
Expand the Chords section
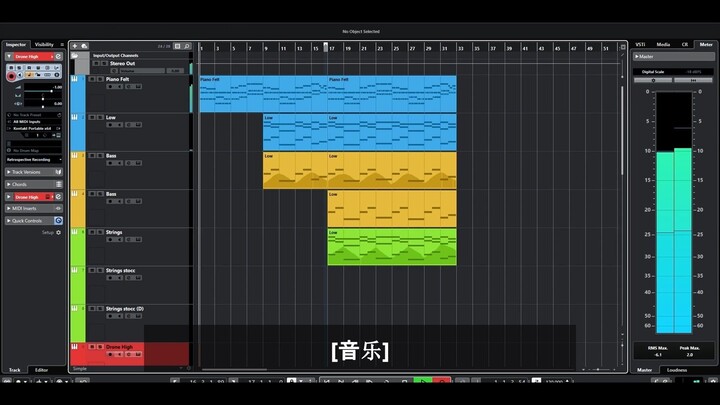9,185
